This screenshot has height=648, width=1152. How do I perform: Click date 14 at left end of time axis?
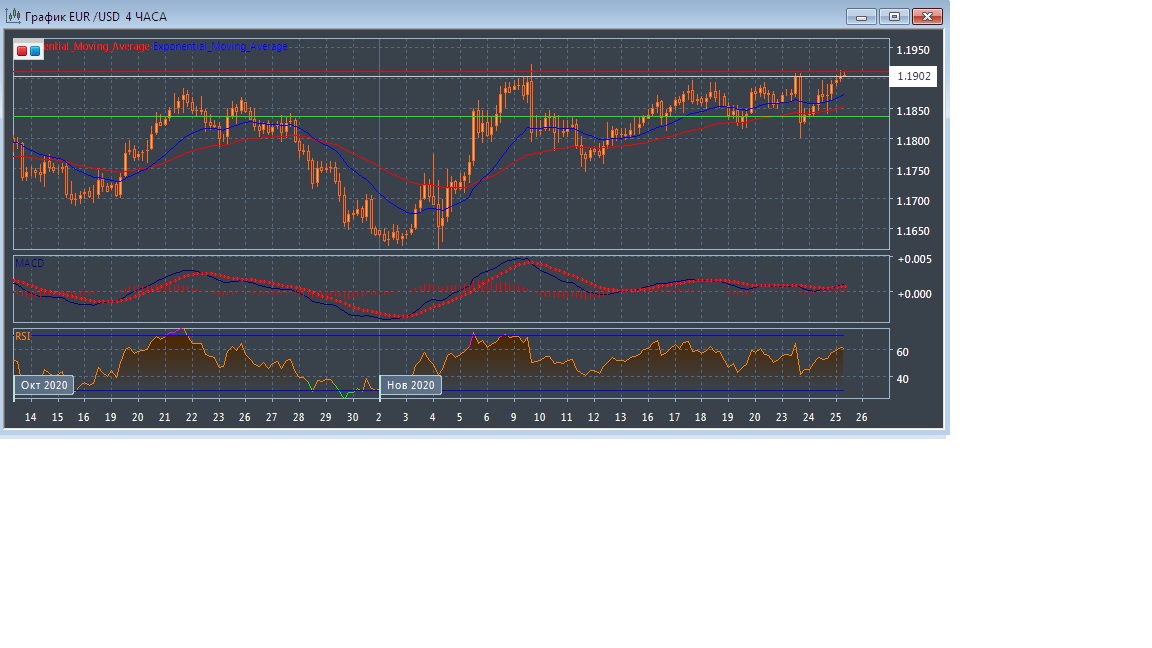click(x=30, y=417)
